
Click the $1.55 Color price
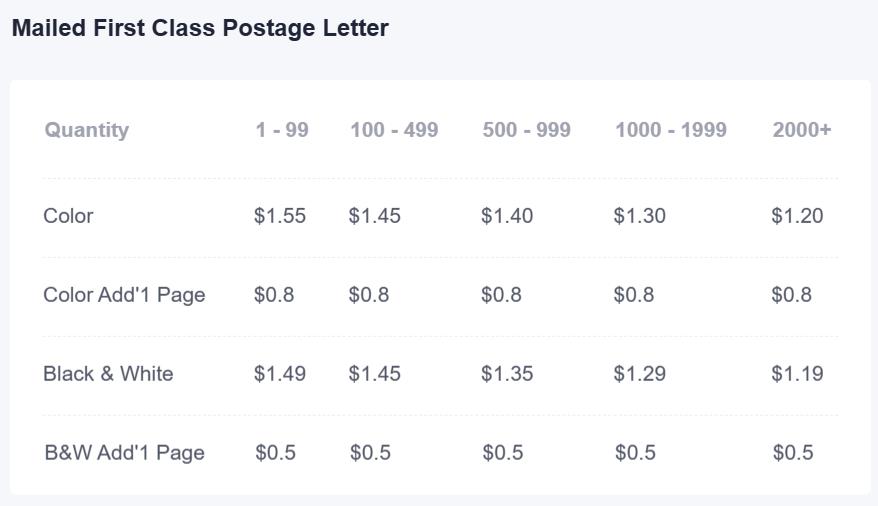[280, 216]
